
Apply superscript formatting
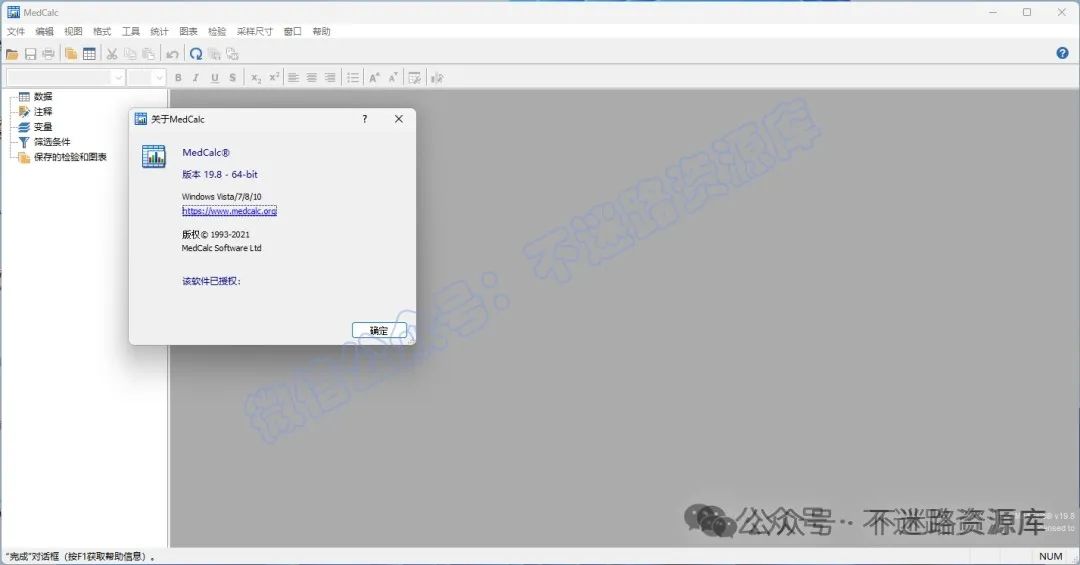274,78
